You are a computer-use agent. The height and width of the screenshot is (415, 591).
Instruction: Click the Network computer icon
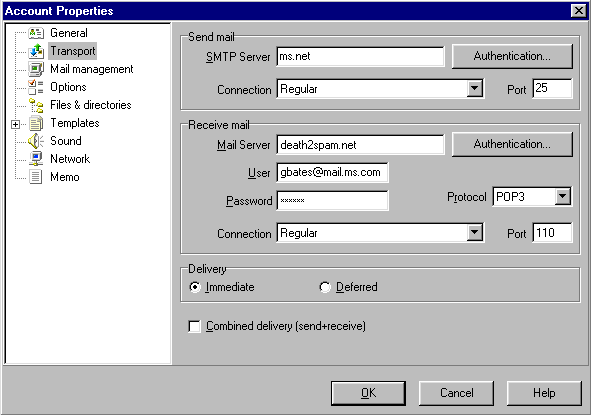[36, 159]
